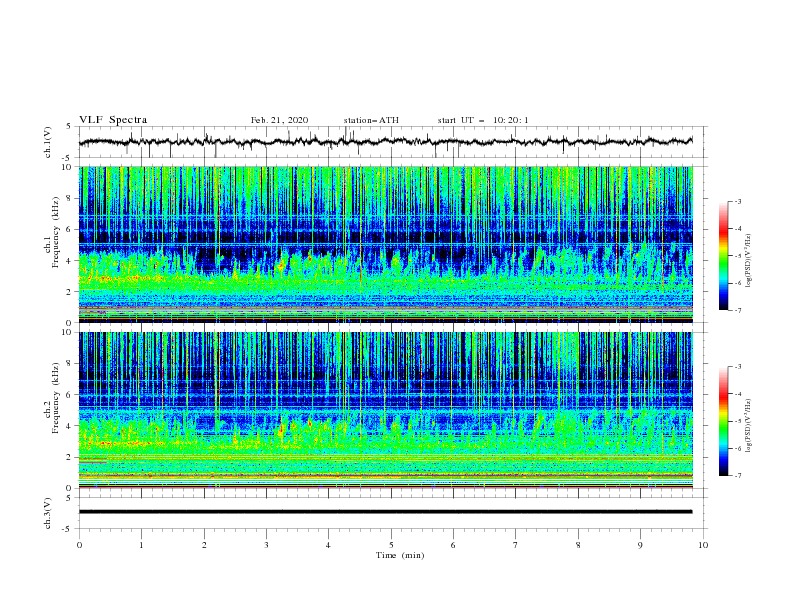Click the "ch.1(V)" waveform axis label
The image size is (792, 612).
tap(48, 142)
